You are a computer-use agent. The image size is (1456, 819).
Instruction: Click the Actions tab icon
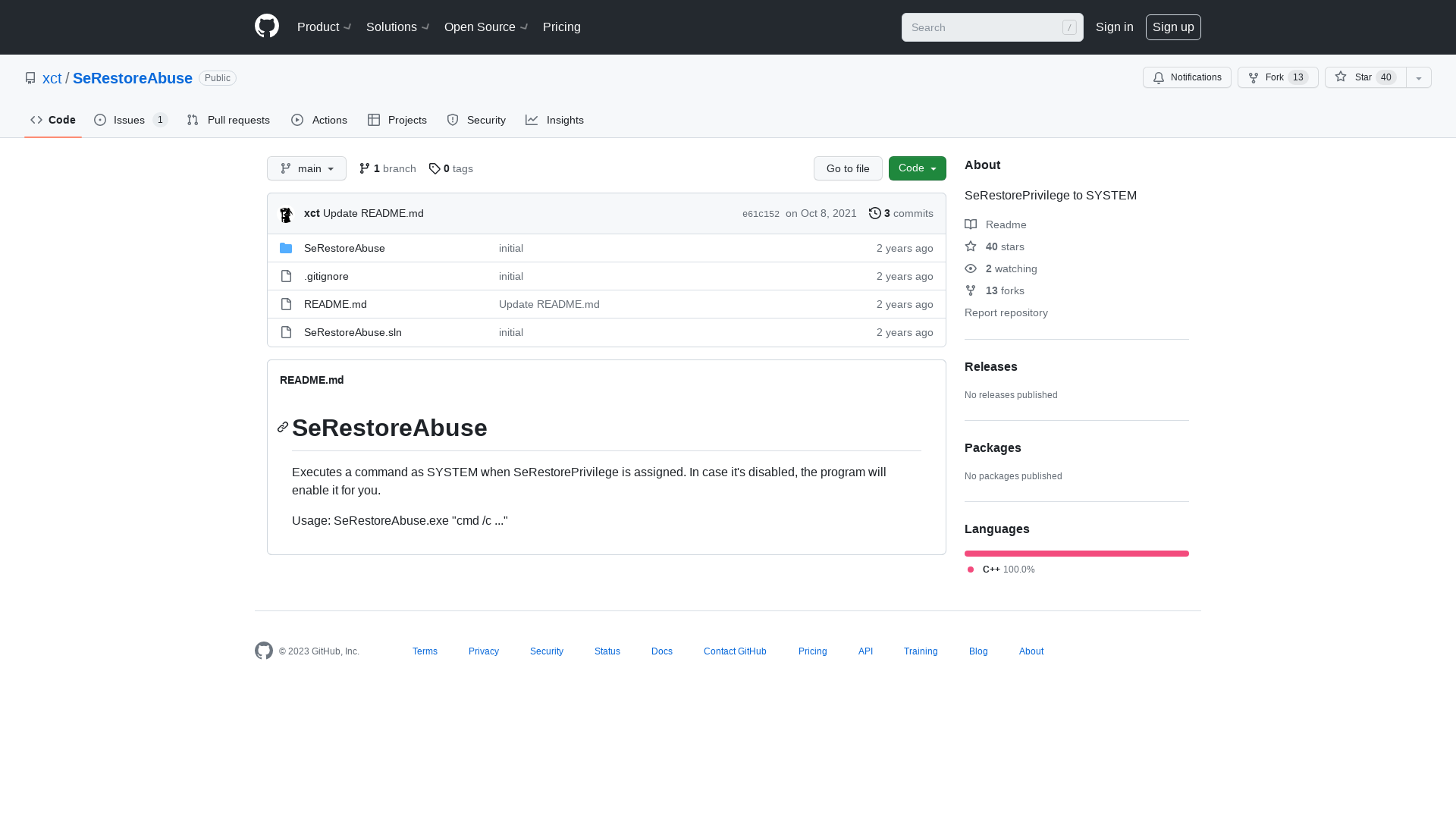click(x=298, y=119)
